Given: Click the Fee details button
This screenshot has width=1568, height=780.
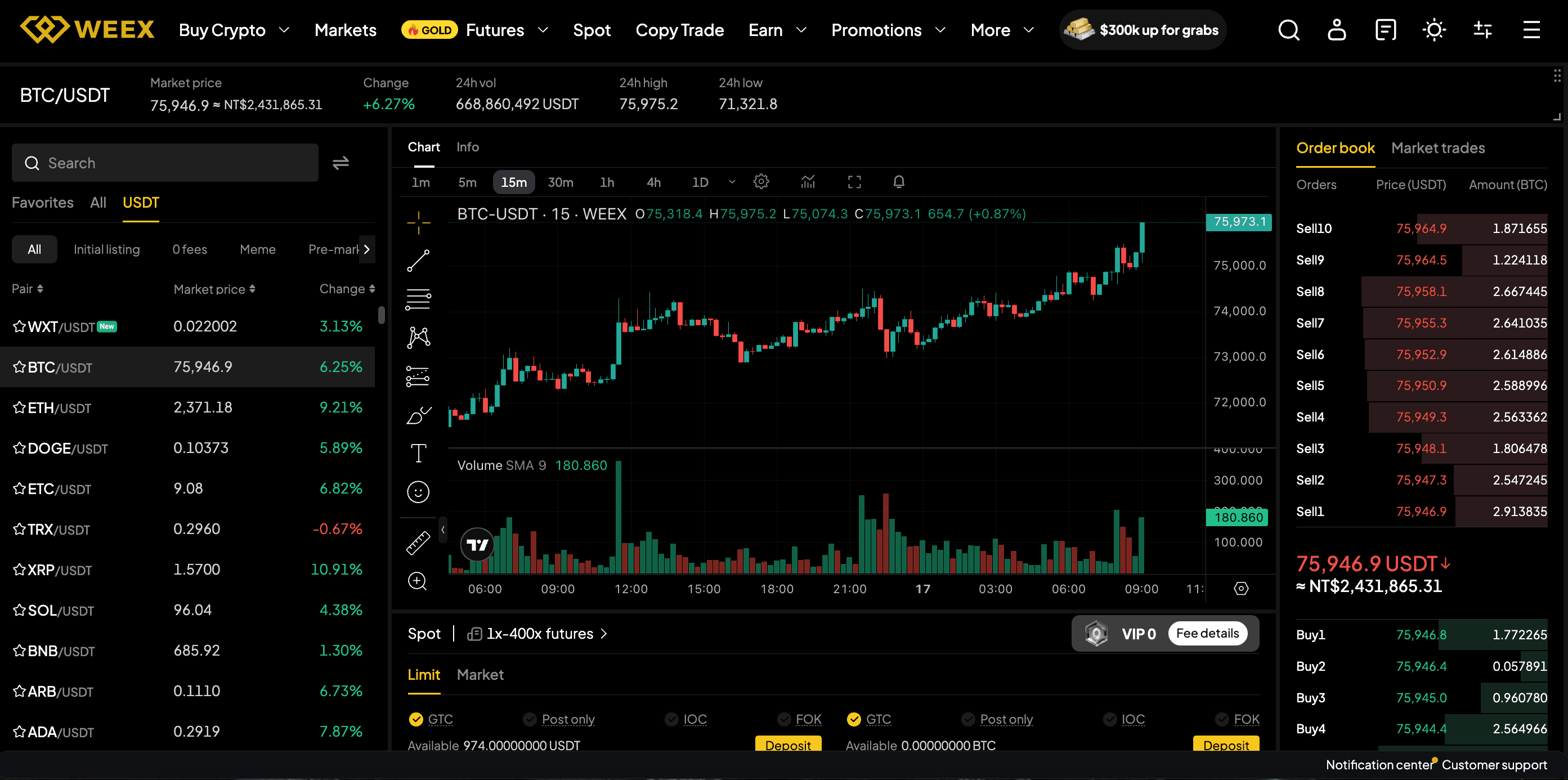Looking at the screenshot, I should click(1207, 633).
